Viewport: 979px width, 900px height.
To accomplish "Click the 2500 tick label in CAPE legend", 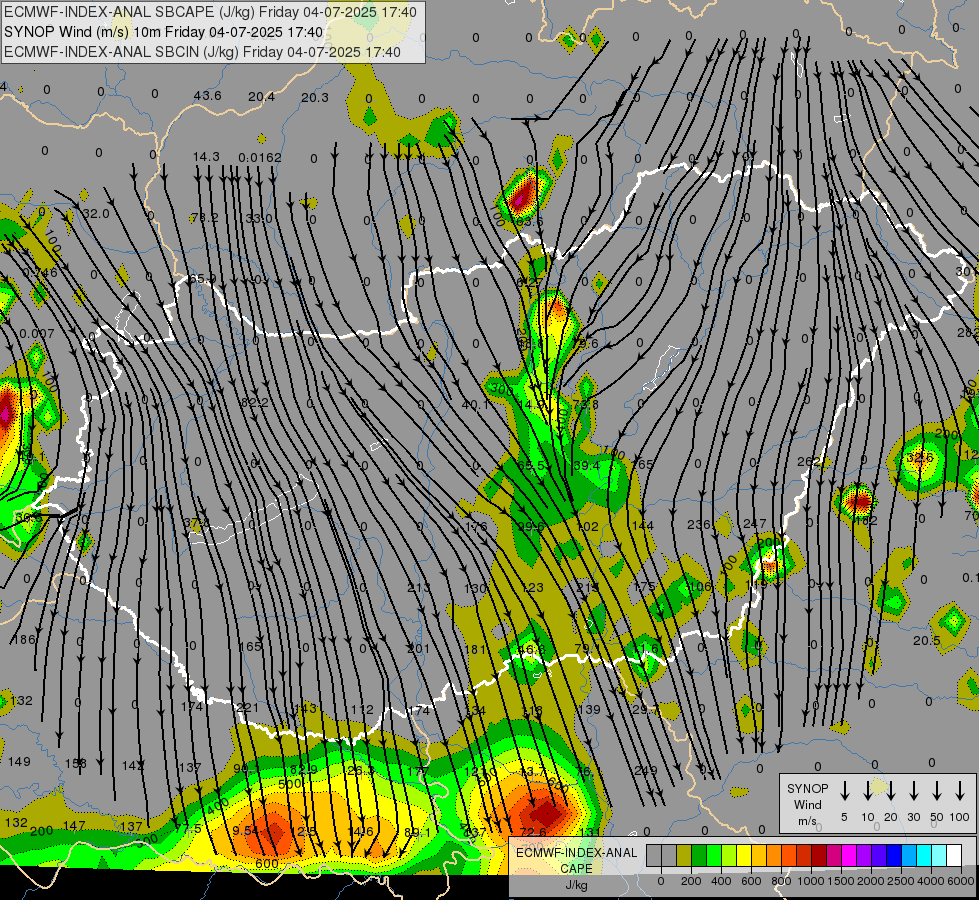I will 901,881.
